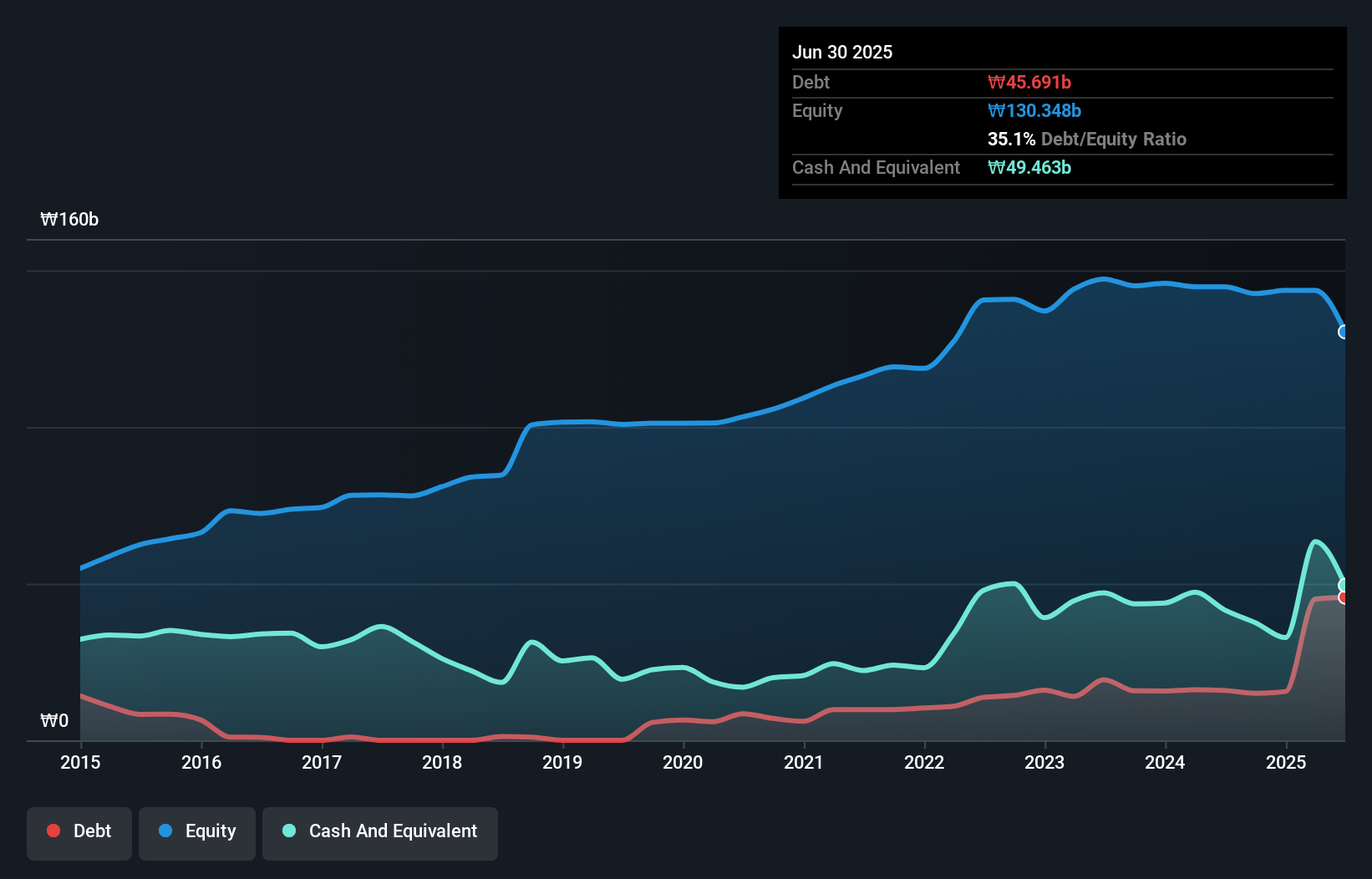This screenshot has height=879, width=1372.
Task: Select the 2015 x-axis label
Action: 80,762
